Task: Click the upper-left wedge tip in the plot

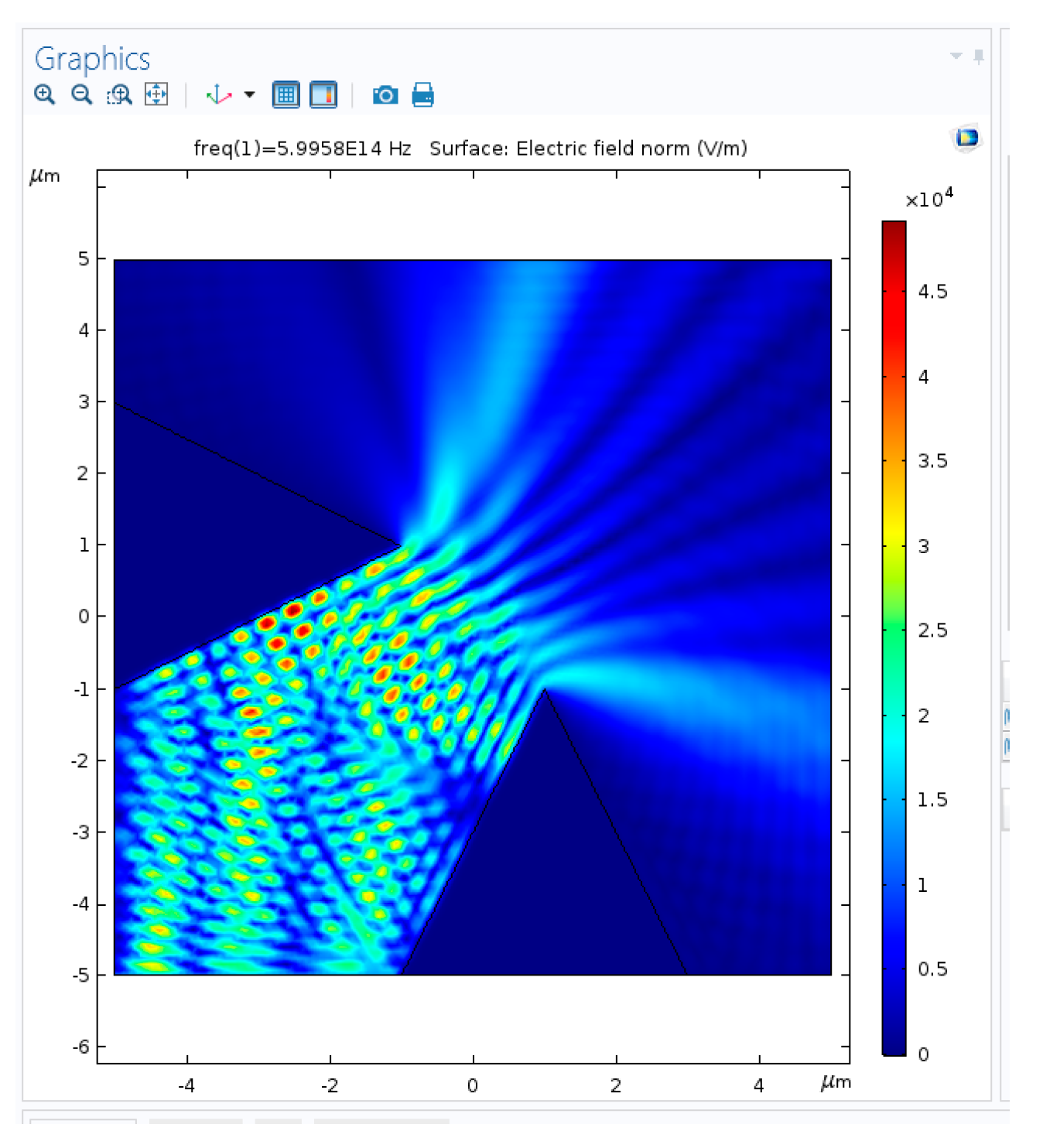Action: [399, 545]
